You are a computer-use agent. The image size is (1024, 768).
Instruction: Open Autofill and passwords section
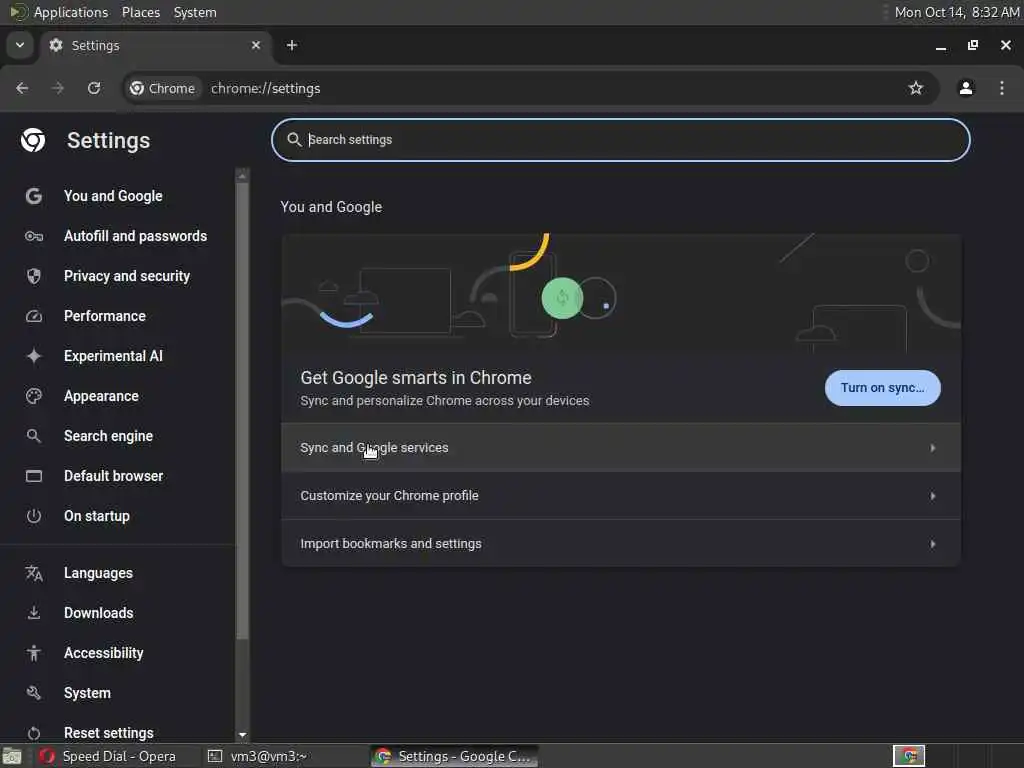click(135, 236)
